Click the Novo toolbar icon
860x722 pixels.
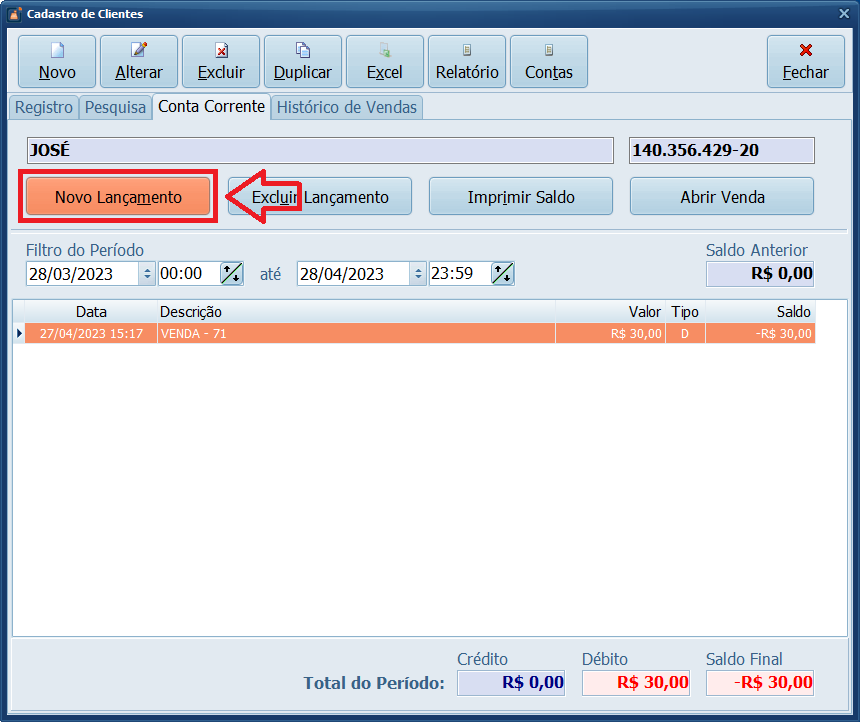pos(57,50)
